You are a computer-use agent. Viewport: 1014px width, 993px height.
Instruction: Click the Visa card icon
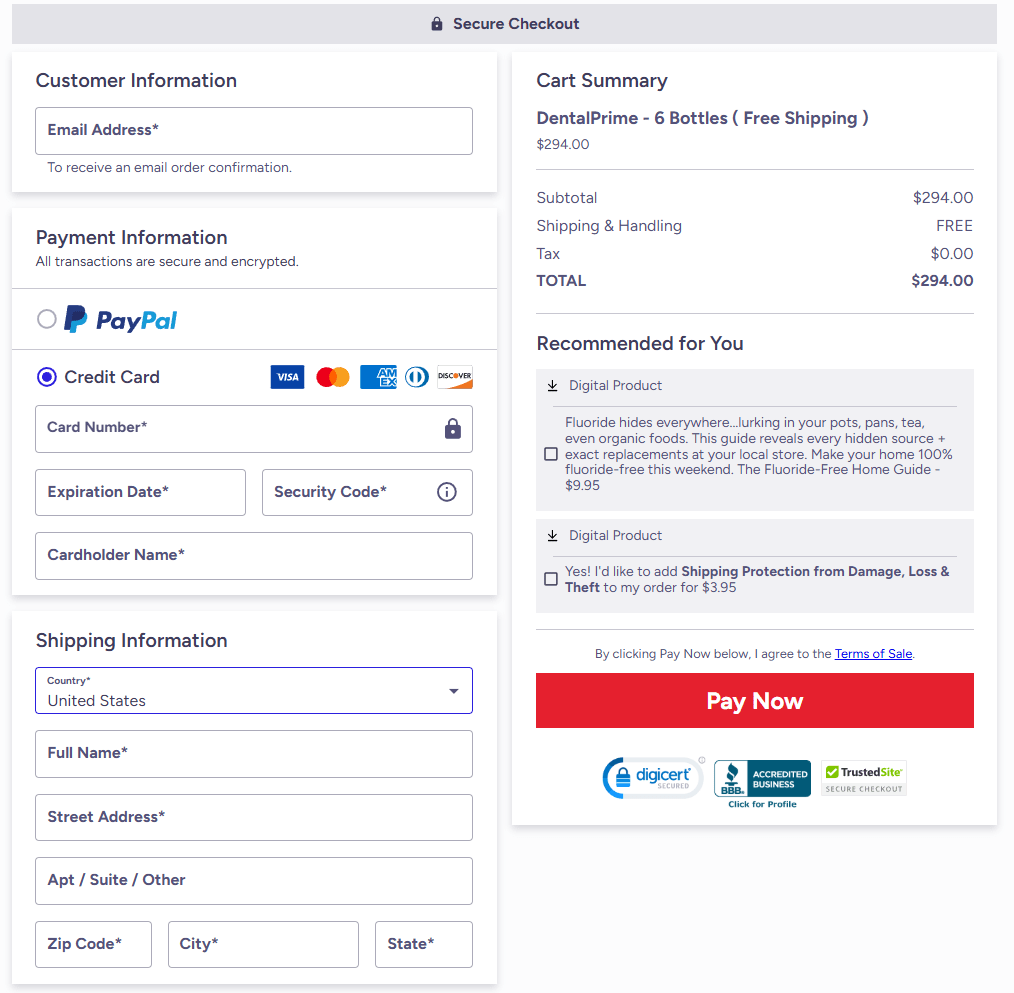point(287,377)
